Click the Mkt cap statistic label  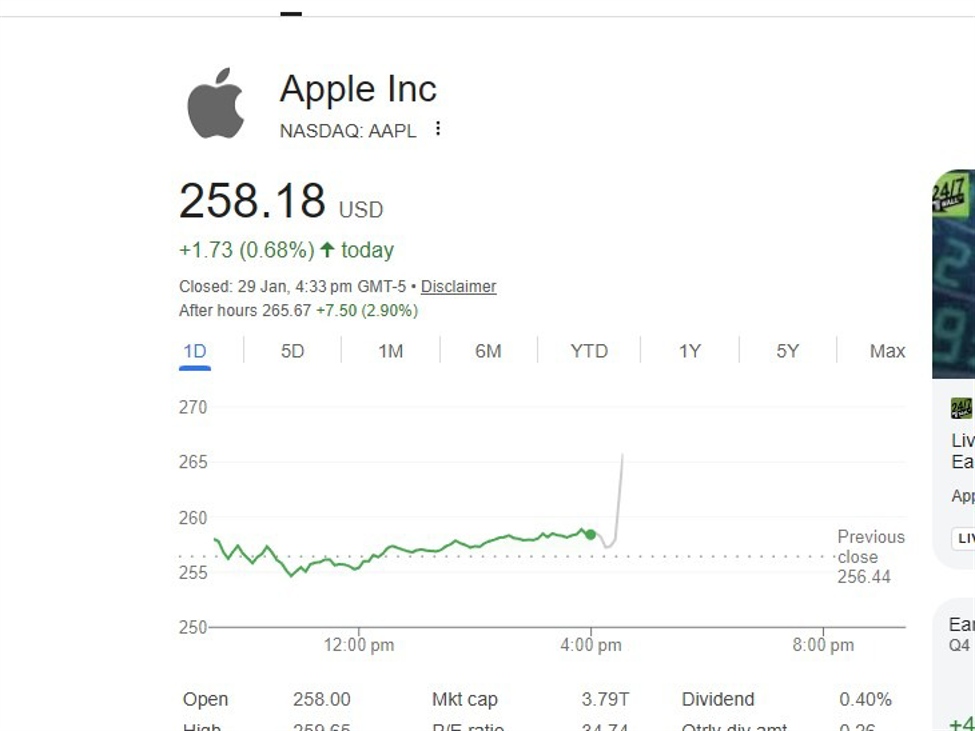pyautogui.click(x=464, y=699)
